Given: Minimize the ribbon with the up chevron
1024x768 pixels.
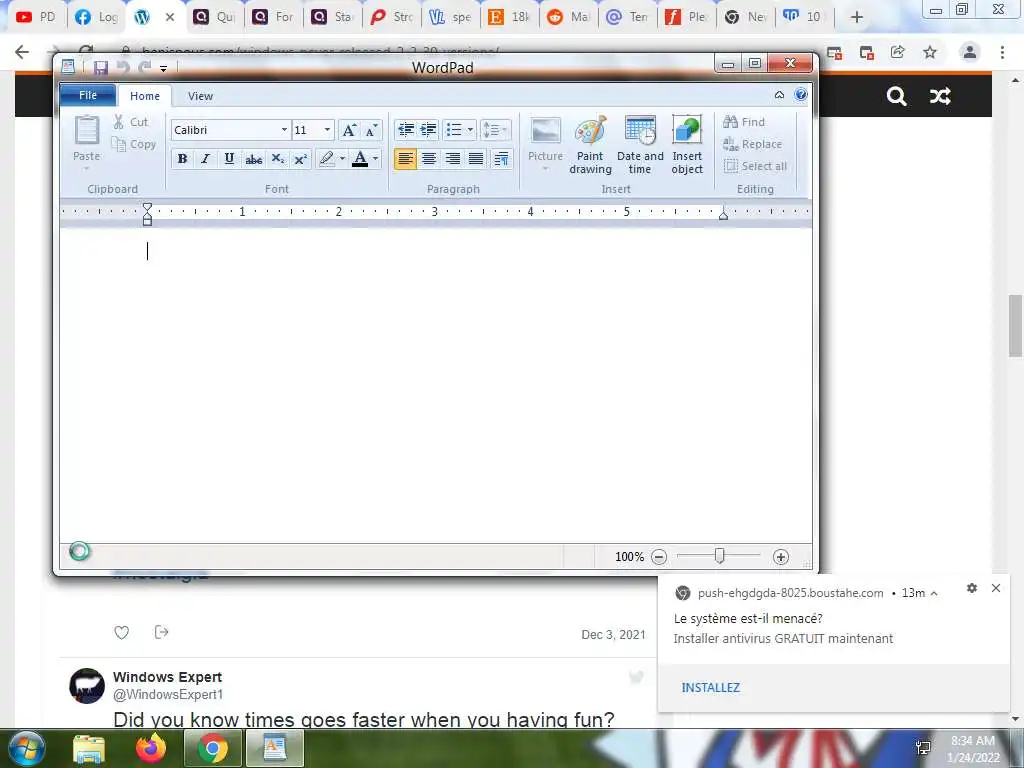Looking at the screenshot, I should pyautogui.click(x=779, y=95).
